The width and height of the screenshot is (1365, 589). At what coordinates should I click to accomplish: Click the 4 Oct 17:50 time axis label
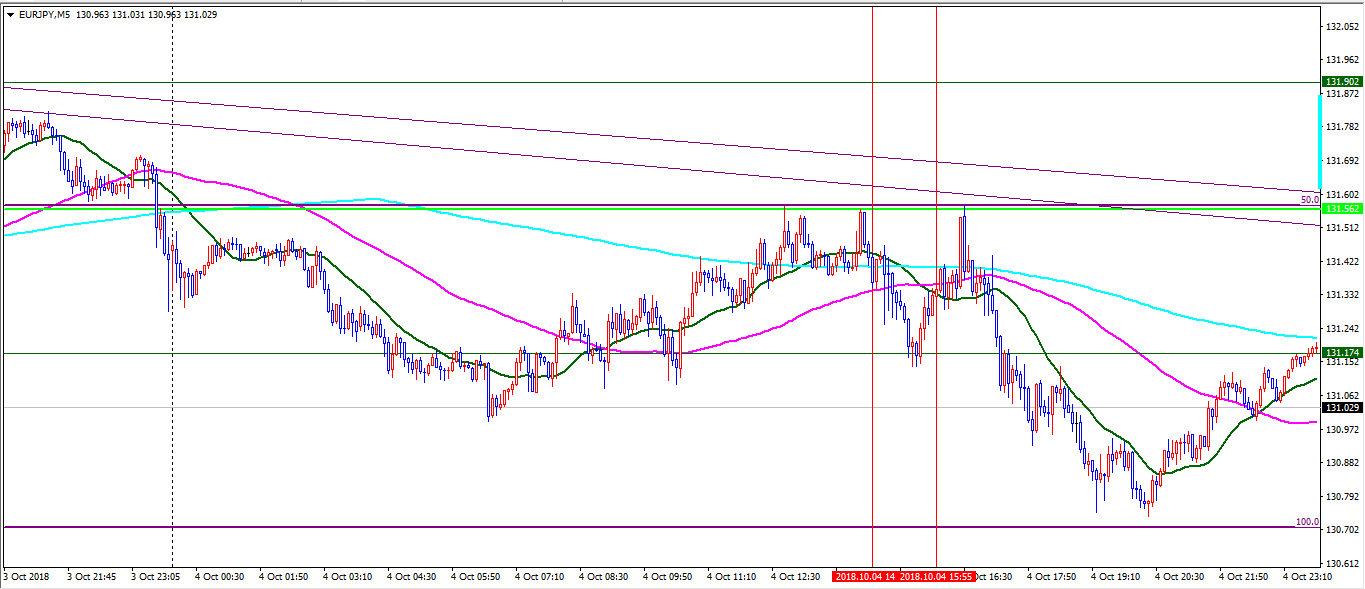pos(1052,577)
